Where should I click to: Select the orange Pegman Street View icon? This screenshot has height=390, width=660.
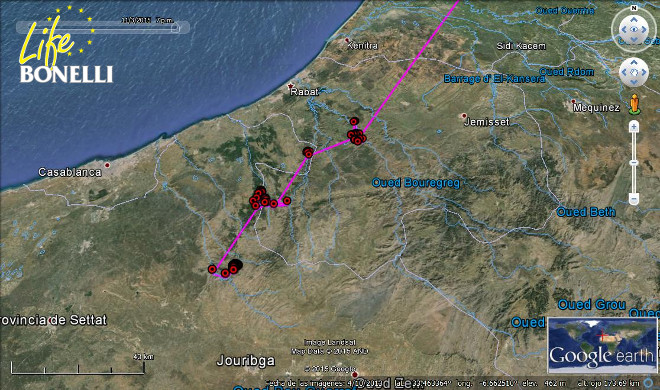click(634, 104)
